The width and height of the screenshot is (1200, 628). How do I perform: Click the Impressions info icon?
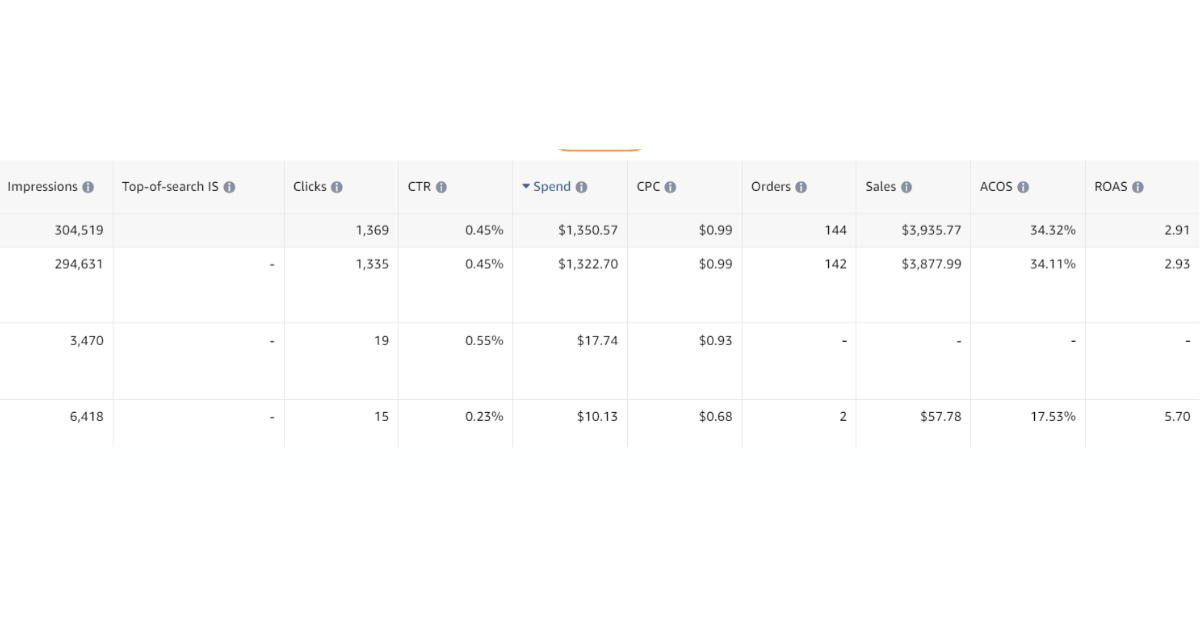tap(87, 186)
